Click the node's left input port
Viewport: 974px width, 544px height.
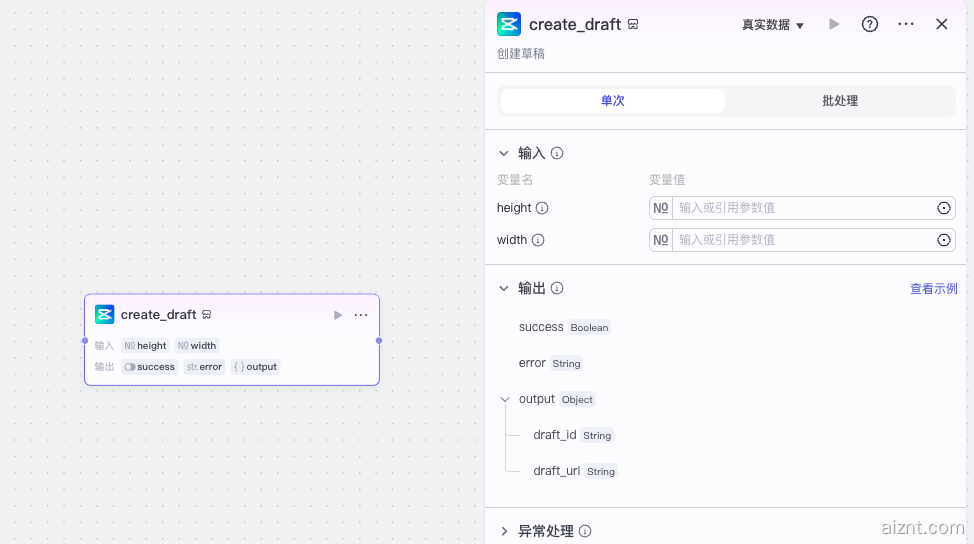[x=85, y=340]
